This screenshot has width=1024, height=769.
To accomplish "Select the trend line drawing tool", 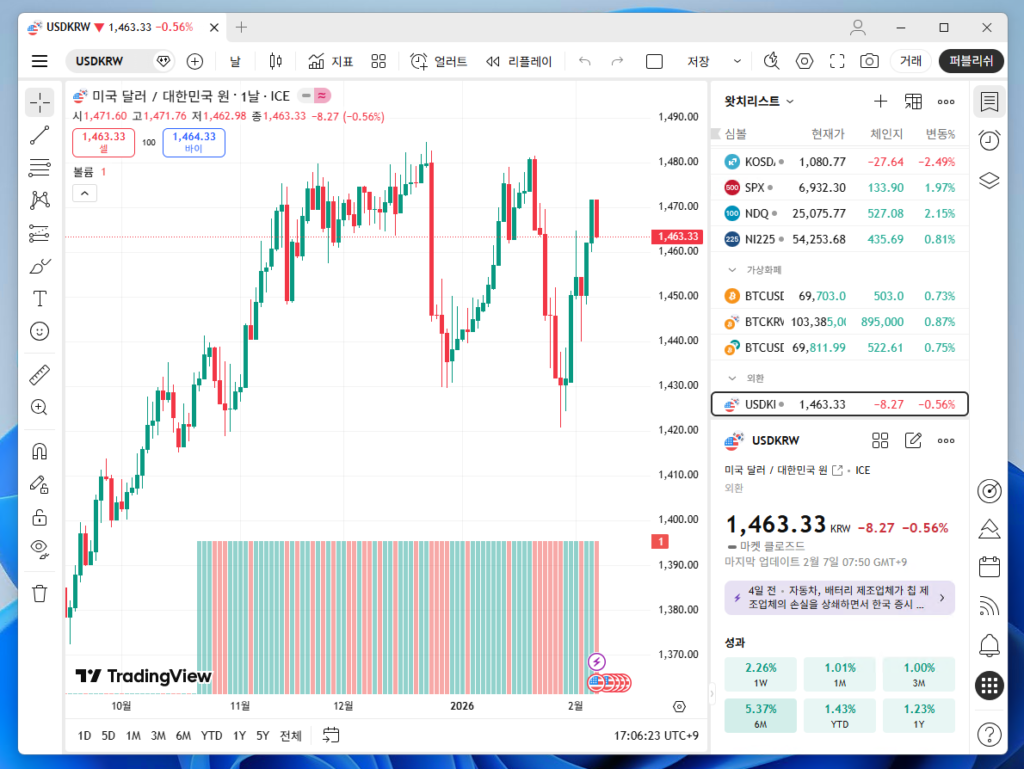I will click(x=40, y=136).
